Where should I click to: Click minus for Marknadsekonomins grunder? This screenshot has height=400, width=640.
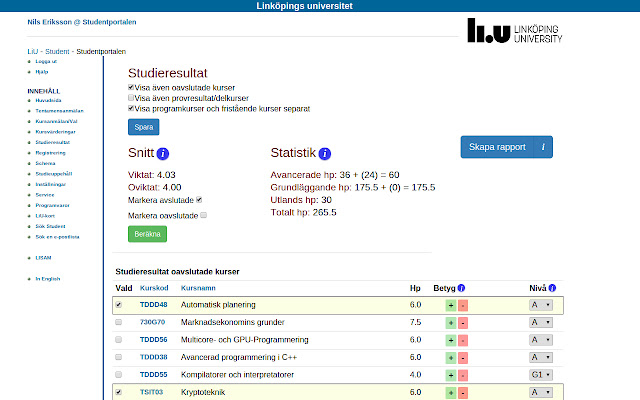463,323
